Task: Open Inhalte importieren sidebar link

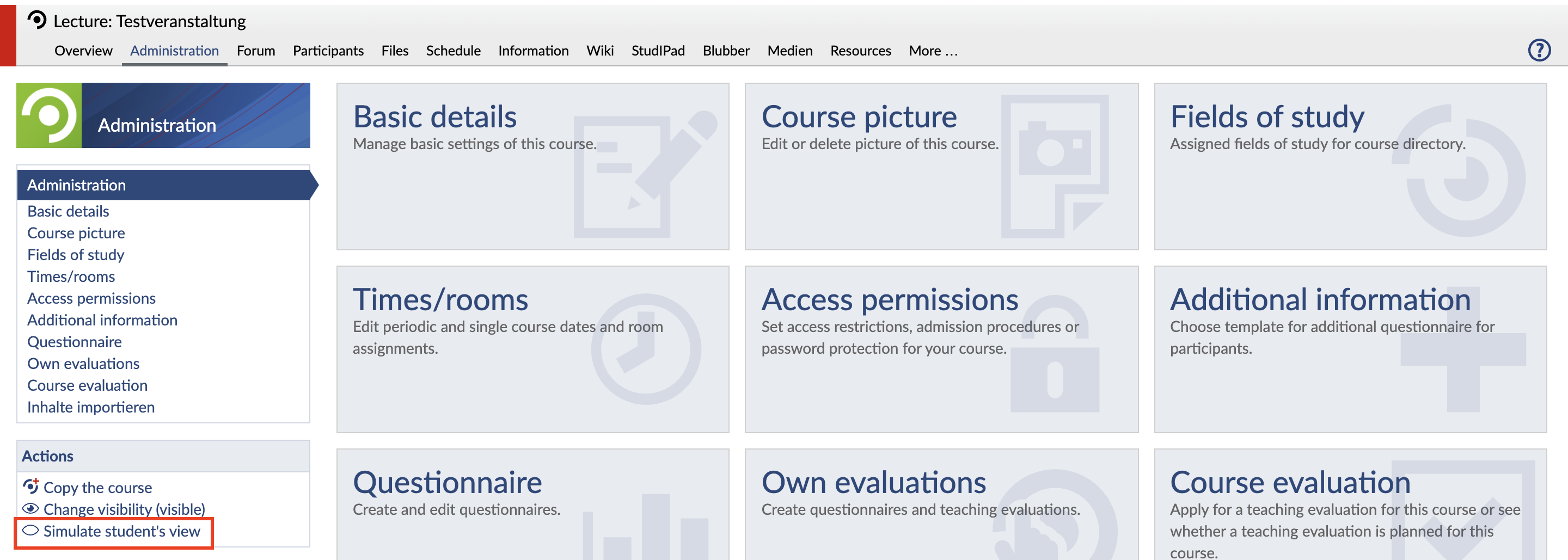Action: click(91, 407)
